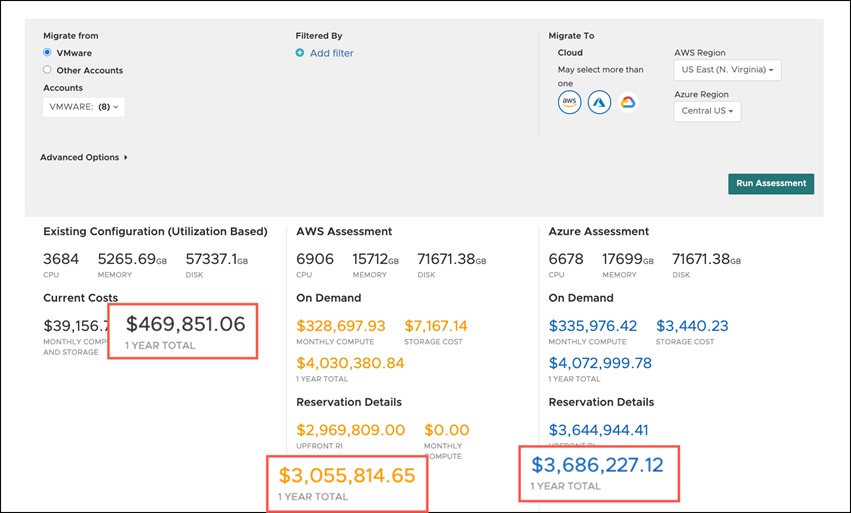Screen dimensions: 851x513
Task: Click Azure monthly compute $335,976.42
Action: point(593,326)
